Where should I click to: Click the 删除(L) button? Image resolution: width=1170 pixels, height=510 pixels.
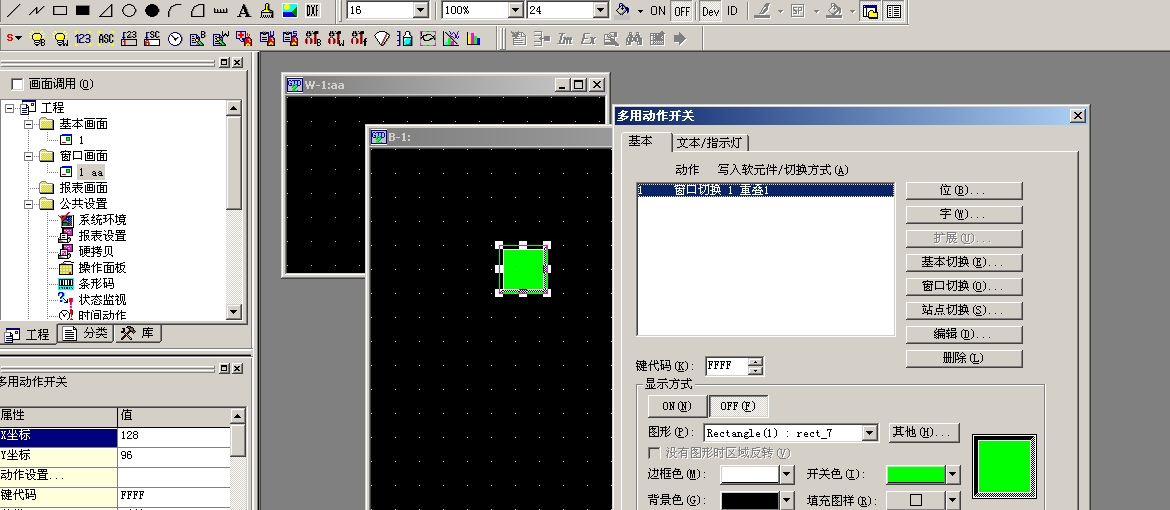964,358
